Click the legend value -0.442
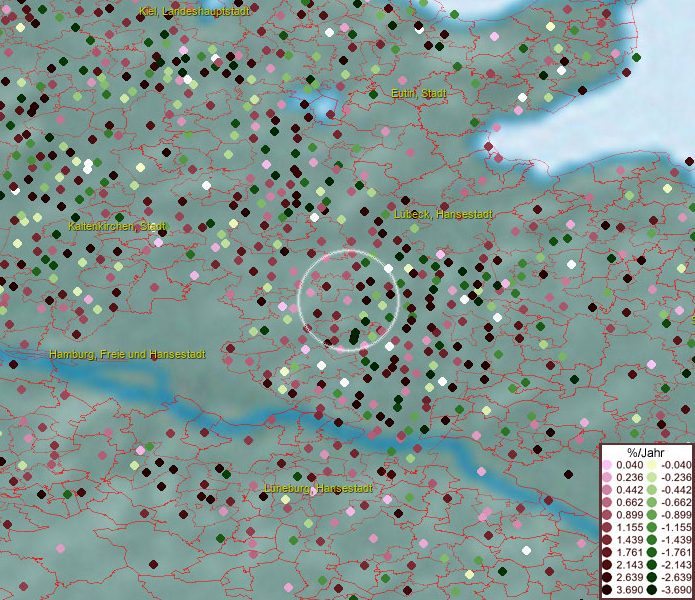The width and height of the screenshot is (695, 600). point(676,490)
